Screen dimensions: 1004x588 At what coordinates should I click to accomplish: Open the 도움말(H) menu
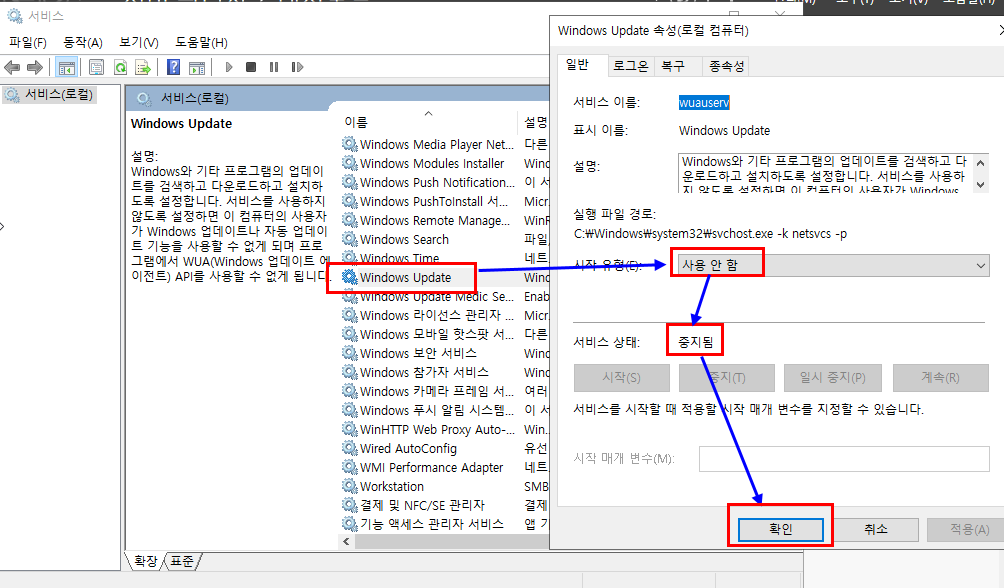tap(202, 42)
